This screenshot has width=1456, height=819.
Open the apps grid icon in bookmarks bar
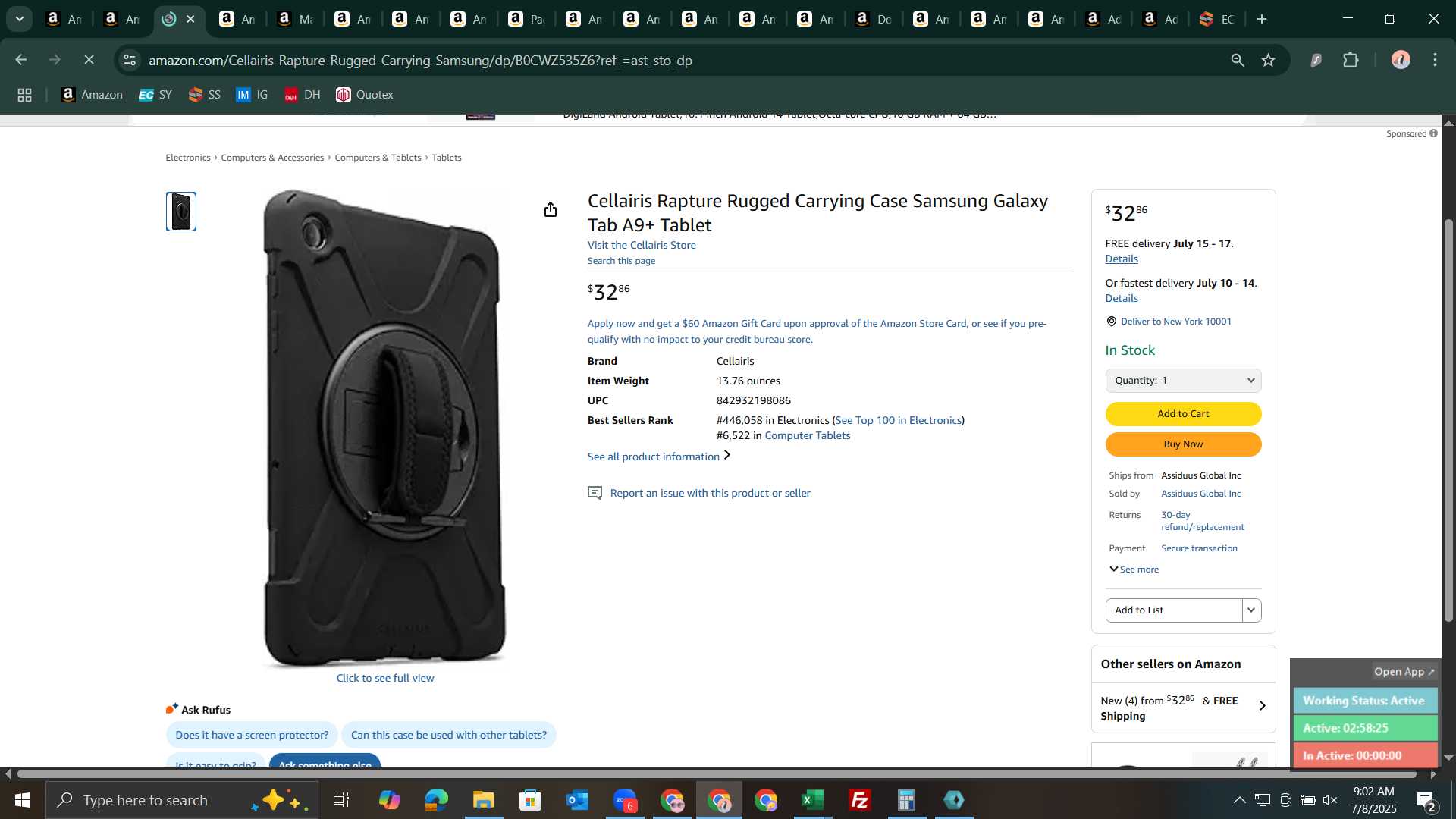[x=24, y=95]
